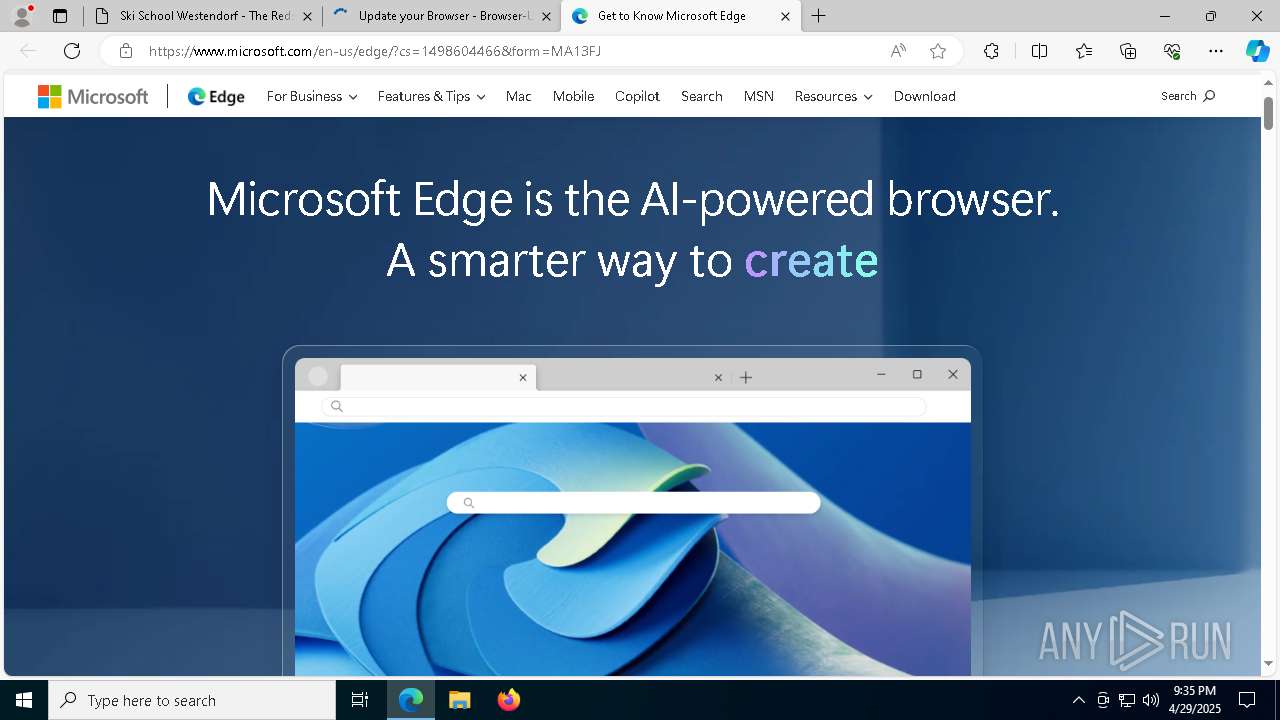
Task: Select the Get to Know Microsoft Edge tab
Action: point(680,16)
